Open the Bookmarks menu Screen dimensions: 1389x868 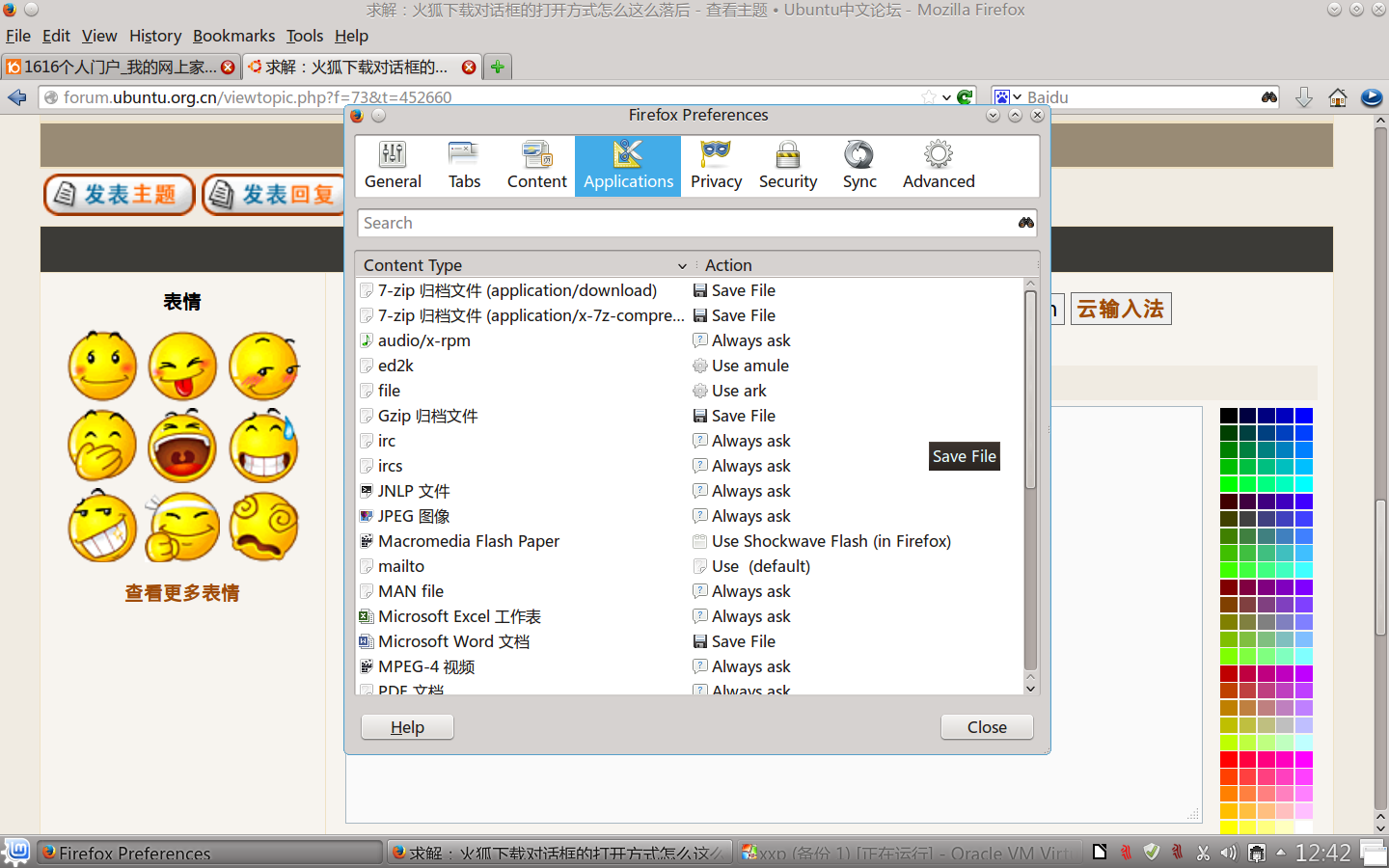[x=233, y=36]
